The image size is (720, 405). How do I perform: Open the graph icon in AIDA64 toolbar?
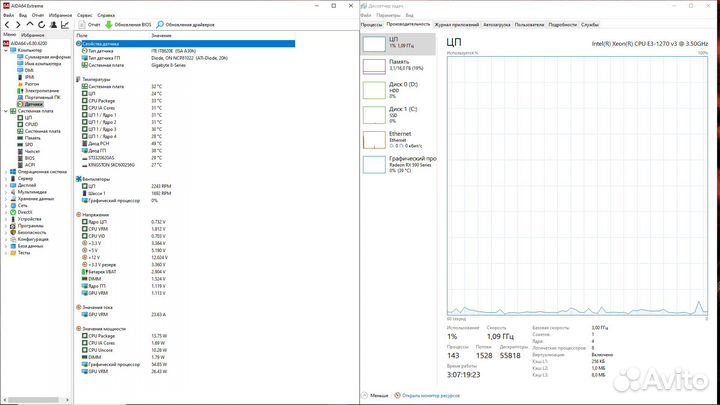click(65, 25)
